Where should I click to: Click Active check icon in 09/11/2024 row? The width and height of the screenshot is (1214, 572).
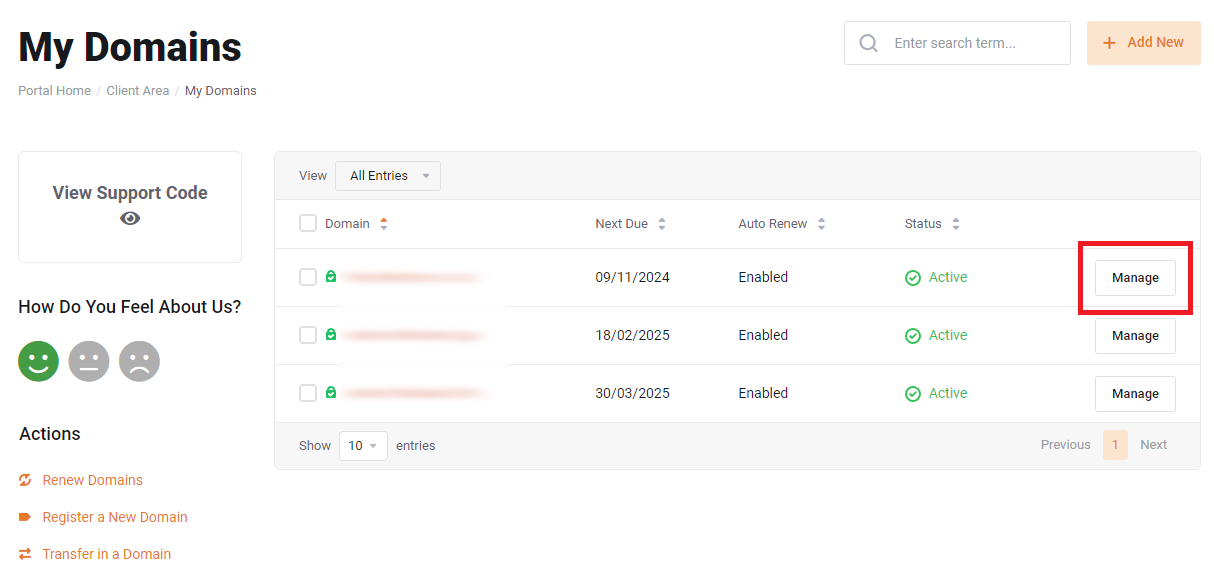(x=913, y=278)
